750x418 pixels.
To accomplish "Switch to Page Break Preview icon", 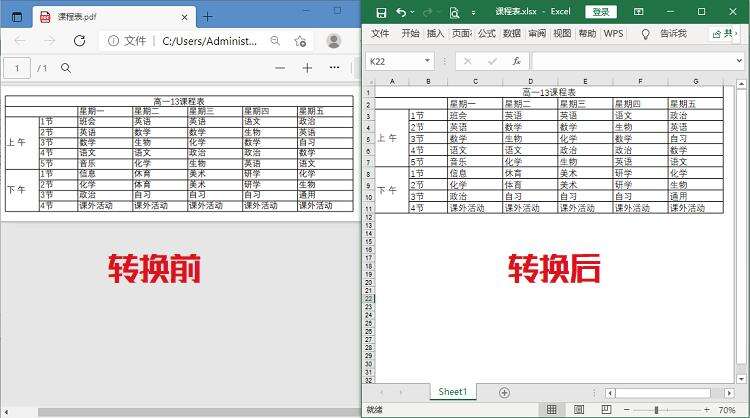I will point(606,409).
